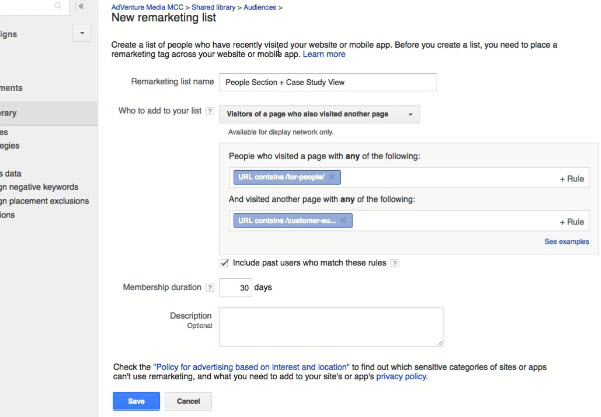The width and height of the screenshot is (601, 417).
Task: Add a rule to the first page condition
Action: (x=571, y=178)
